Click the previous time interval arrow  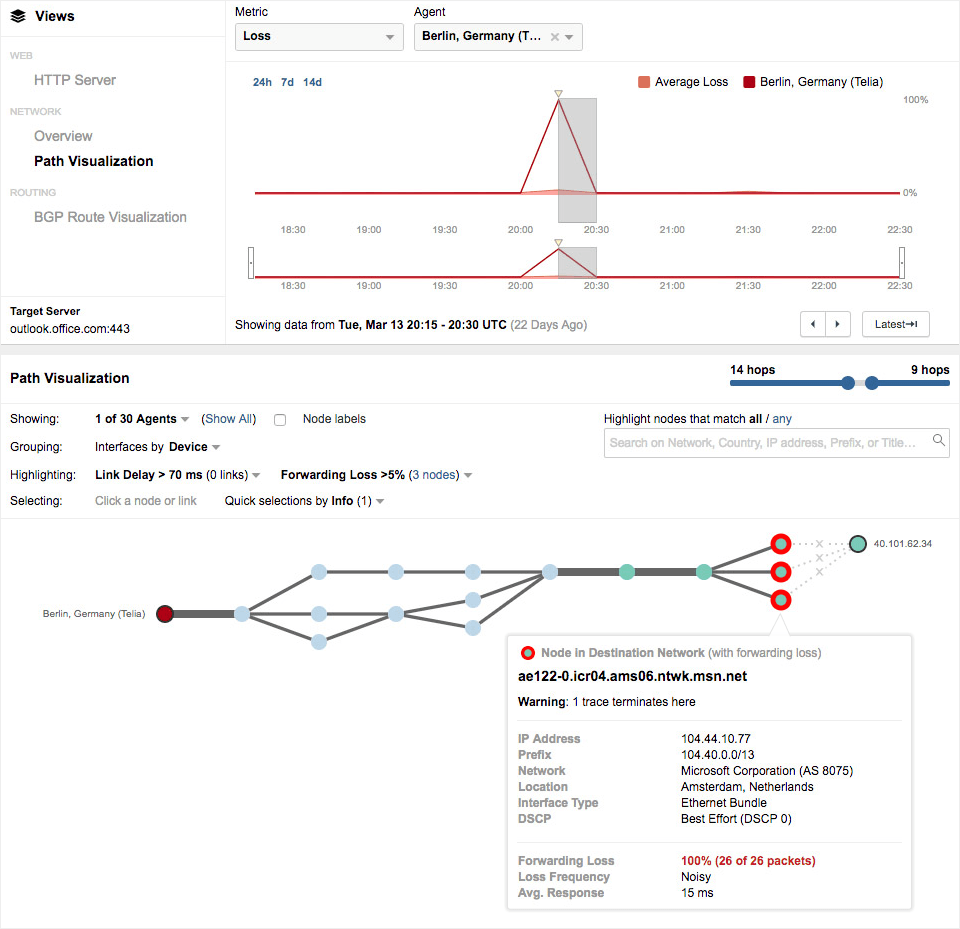pos(814,325)
